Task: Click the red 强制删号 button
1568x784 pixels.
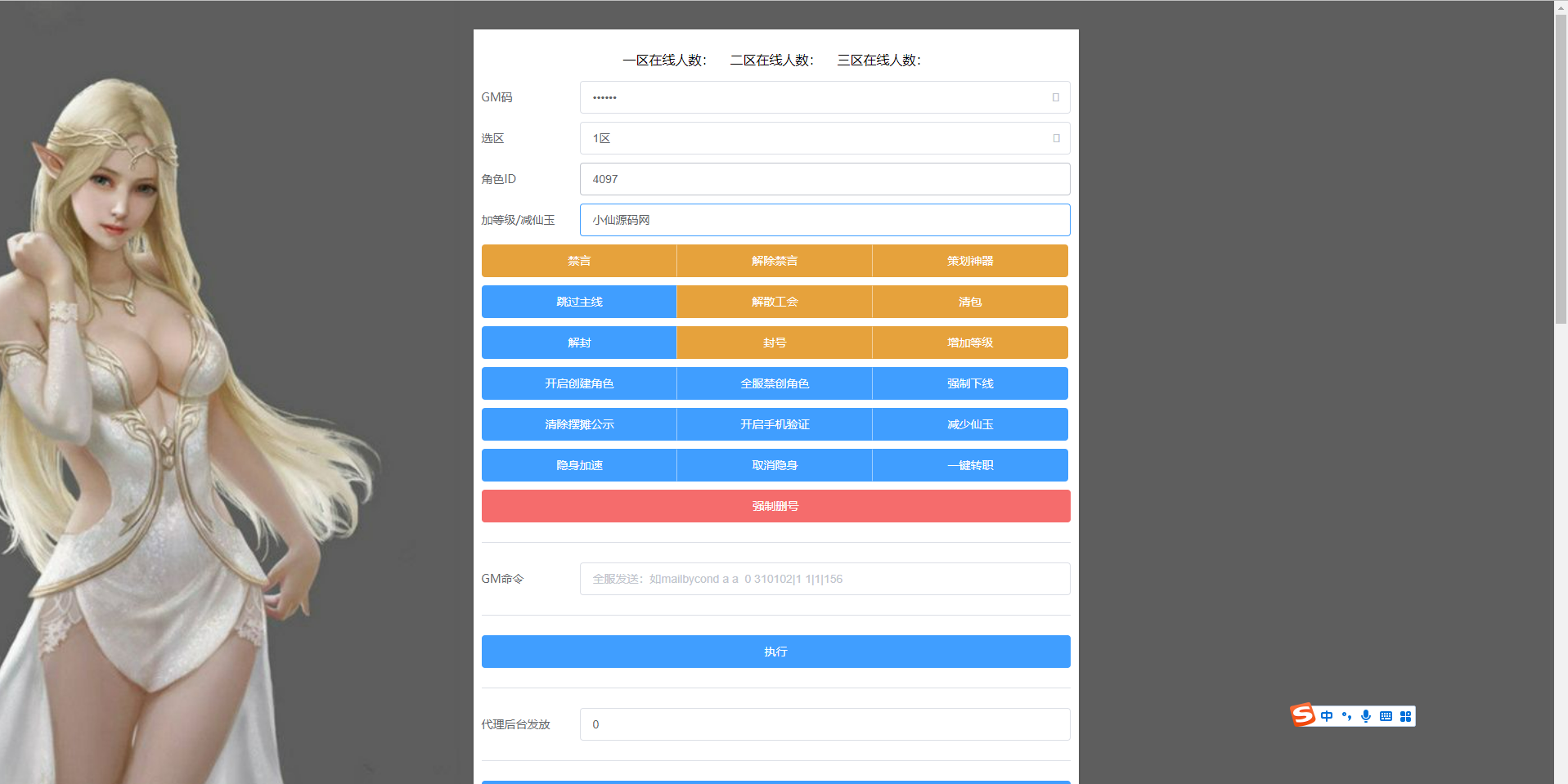Action: pyautogui.click(x=775, y=506)
